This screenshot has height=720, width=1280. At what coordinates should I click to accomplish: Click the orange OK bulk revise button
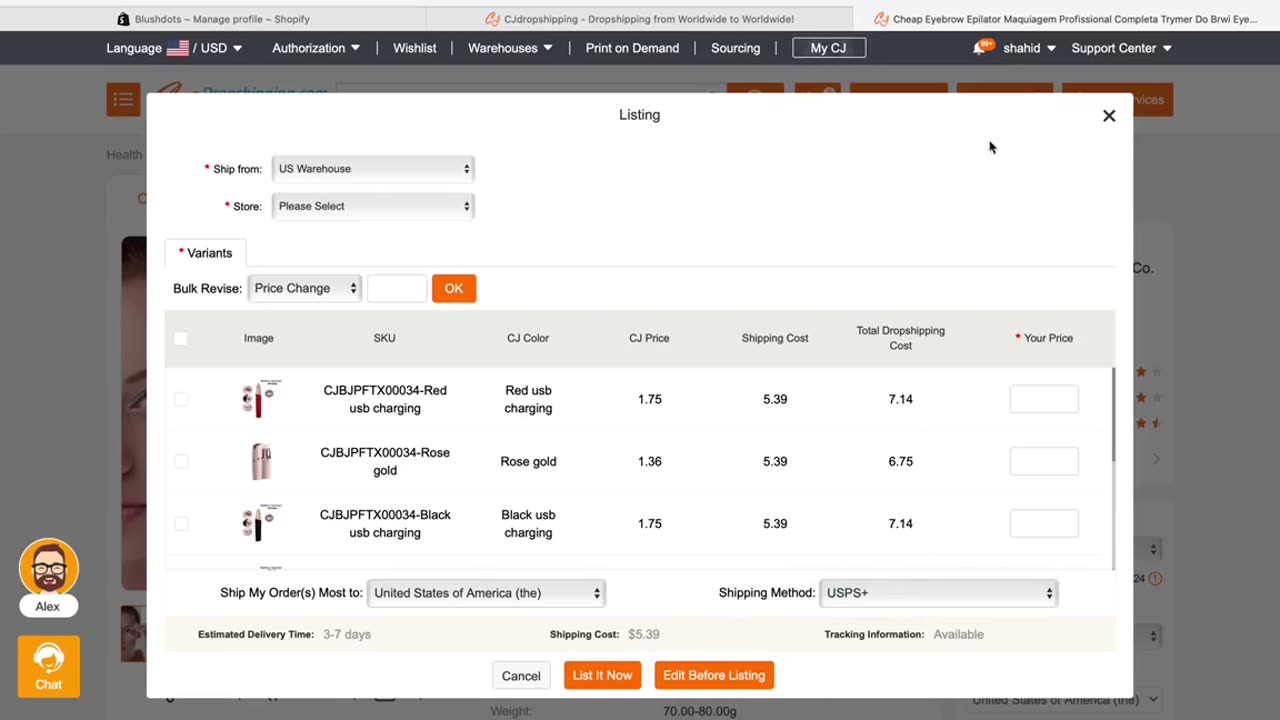[454, 288]
